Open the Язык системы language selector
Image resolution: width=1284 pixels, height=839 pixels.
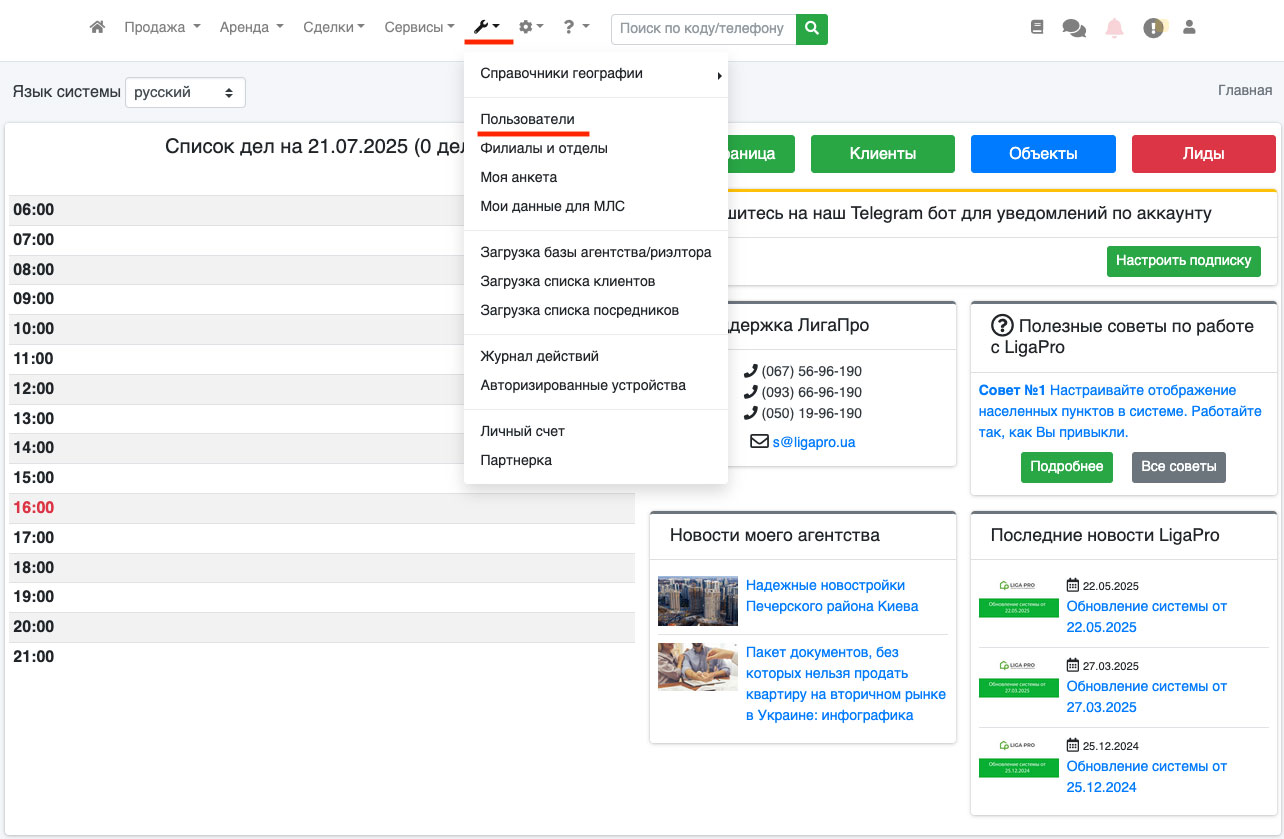[185, 92]
